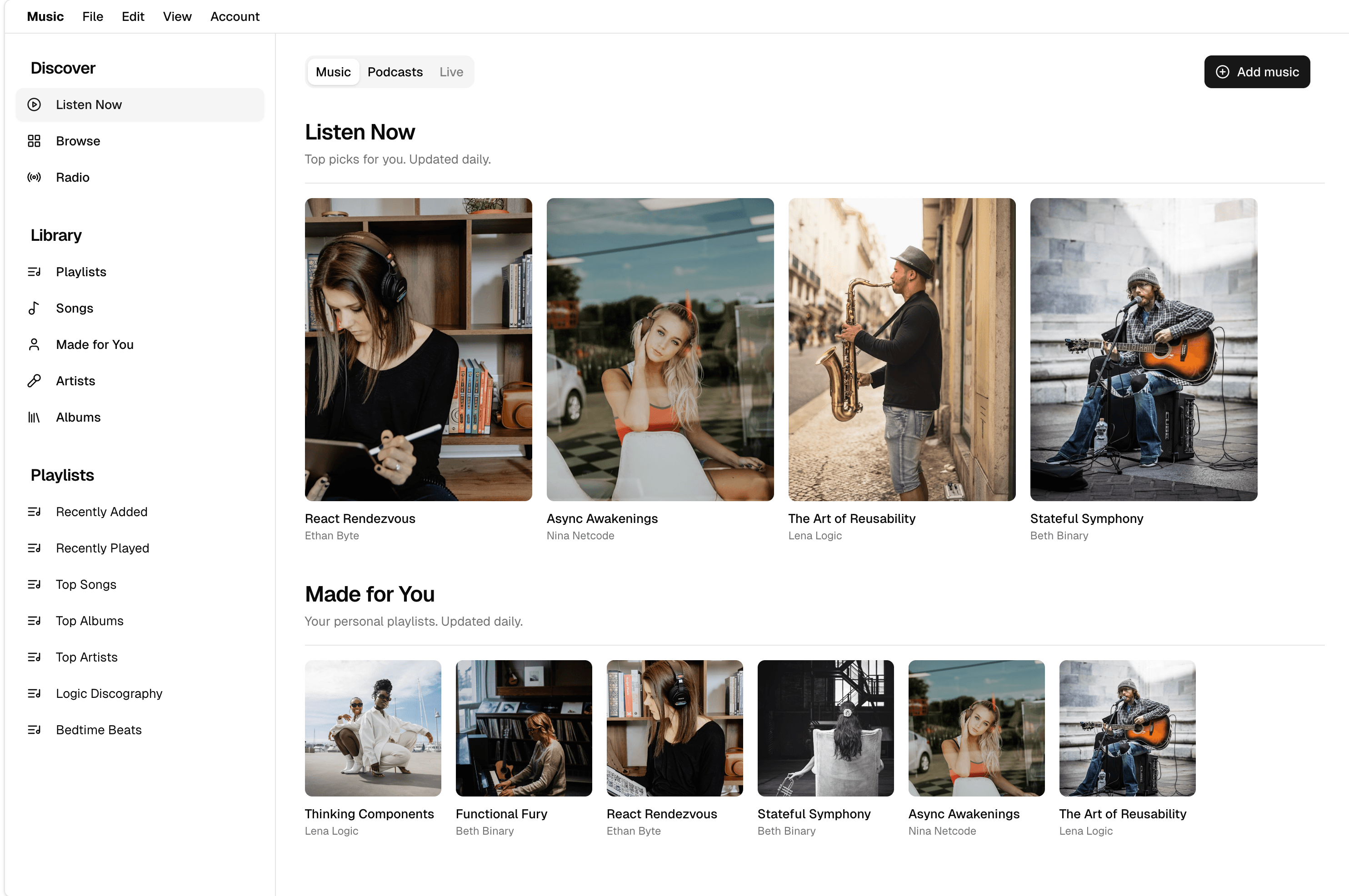Open the Account menu
The image size is (1349, 896).
coord(235,16)
